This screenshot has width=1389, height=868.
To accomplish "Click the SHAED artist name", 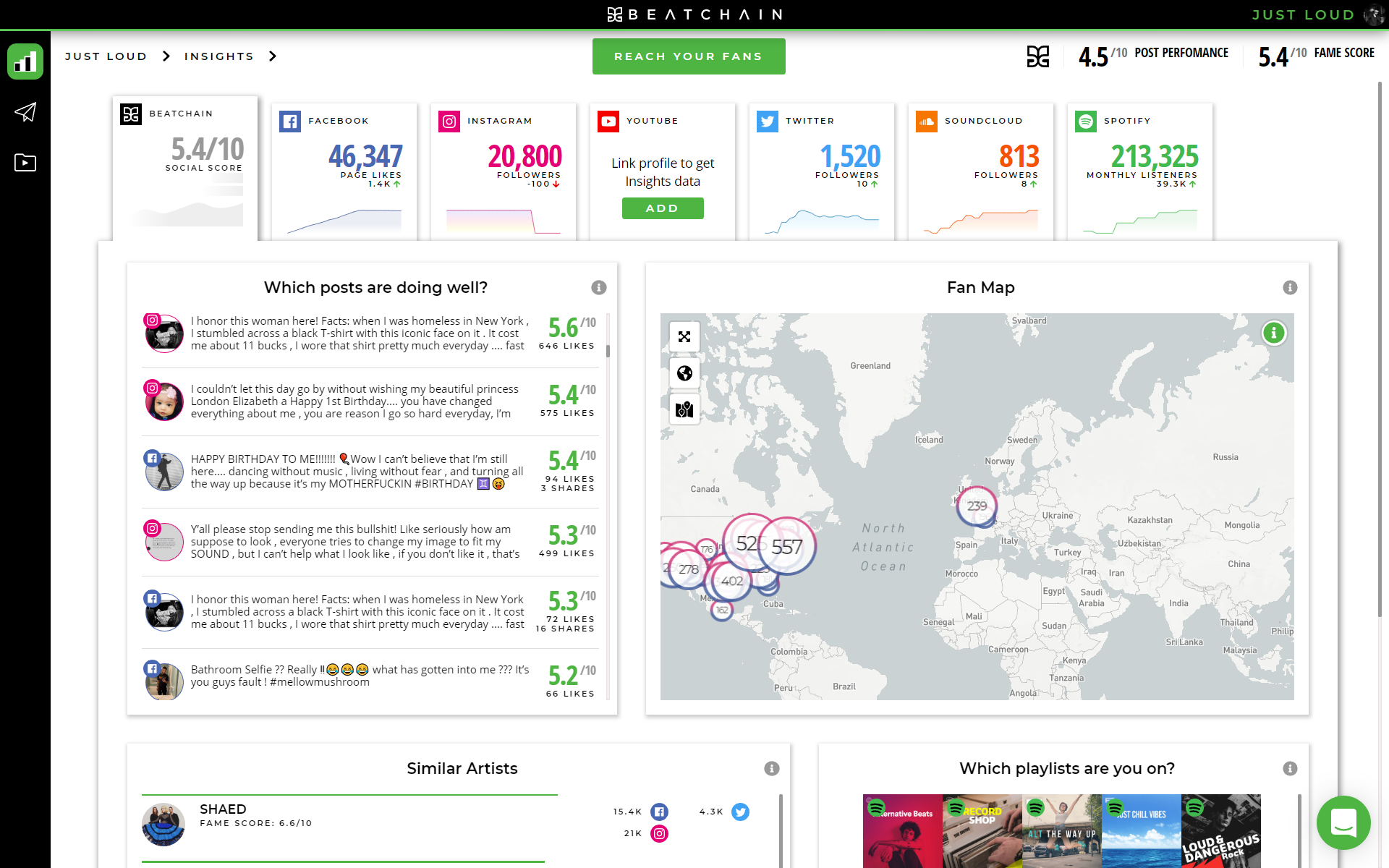I will coord(223,809).
